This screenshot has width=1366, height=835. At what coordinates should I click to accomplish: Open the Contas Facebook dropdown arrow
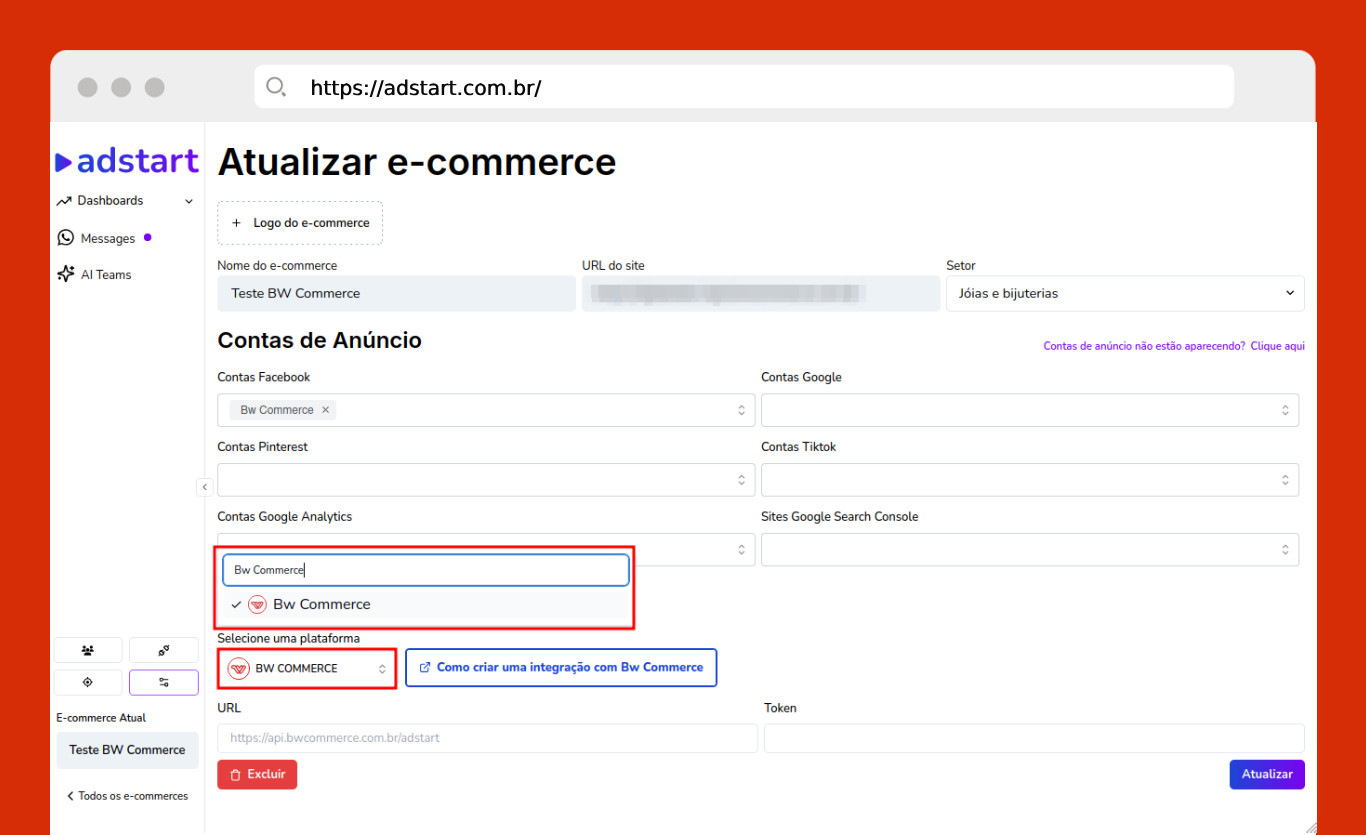coord(741,410)
